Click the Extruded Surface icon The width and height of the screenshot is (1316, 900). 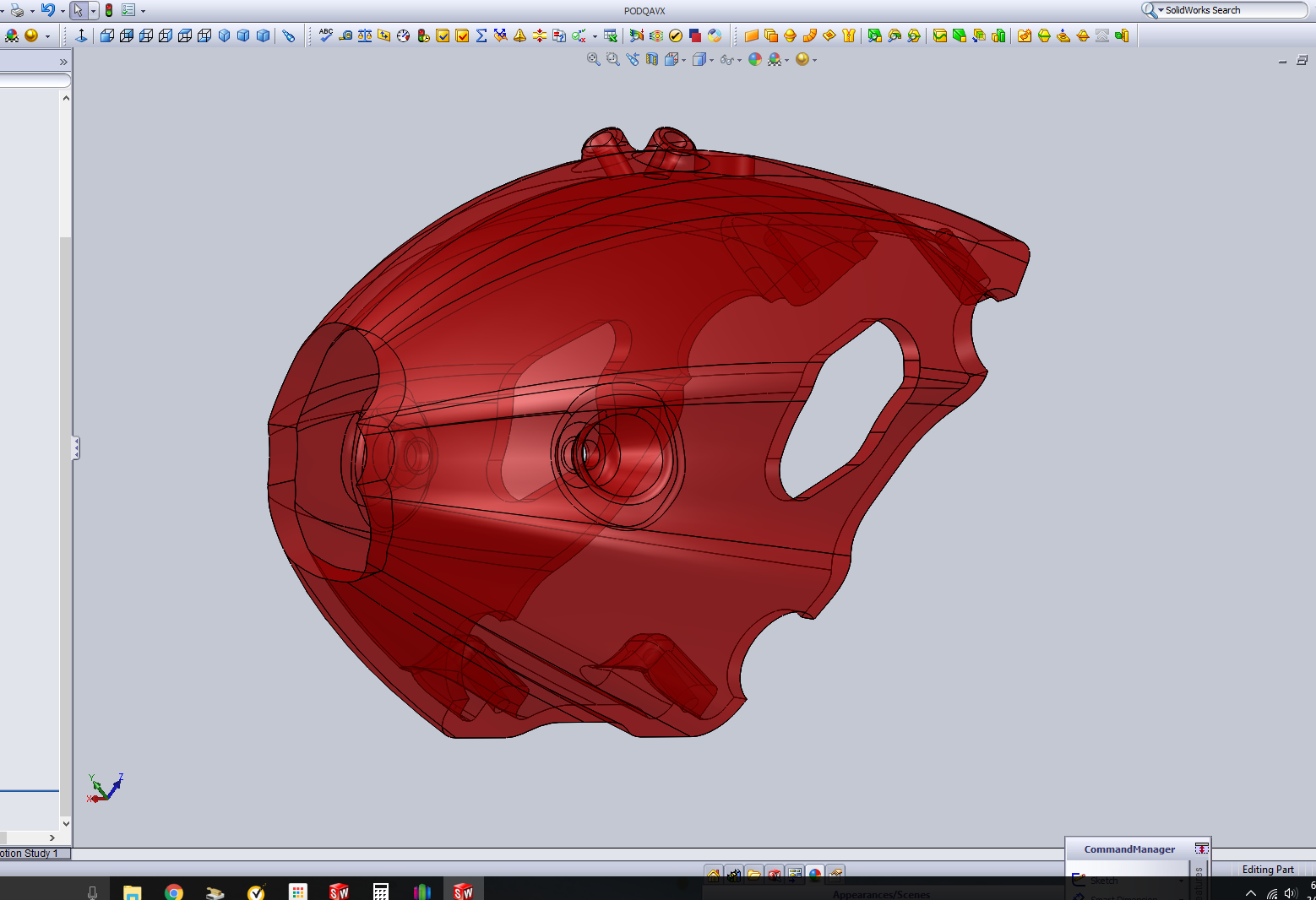(x=751, y=35)
